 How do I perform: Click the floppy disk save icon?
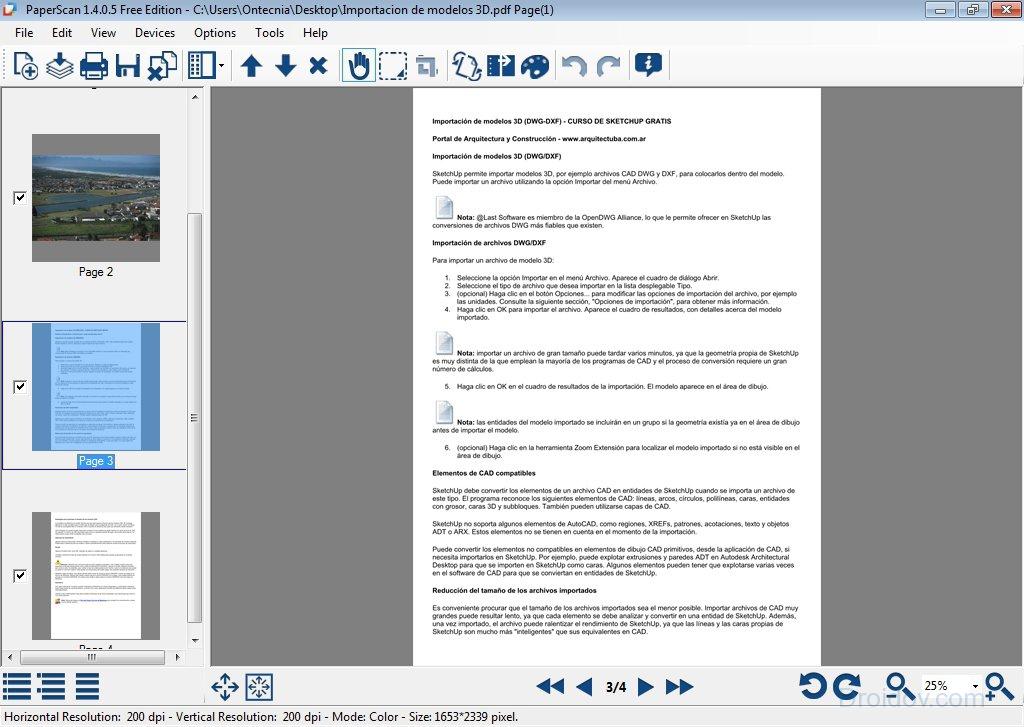[x=127, y=66]
